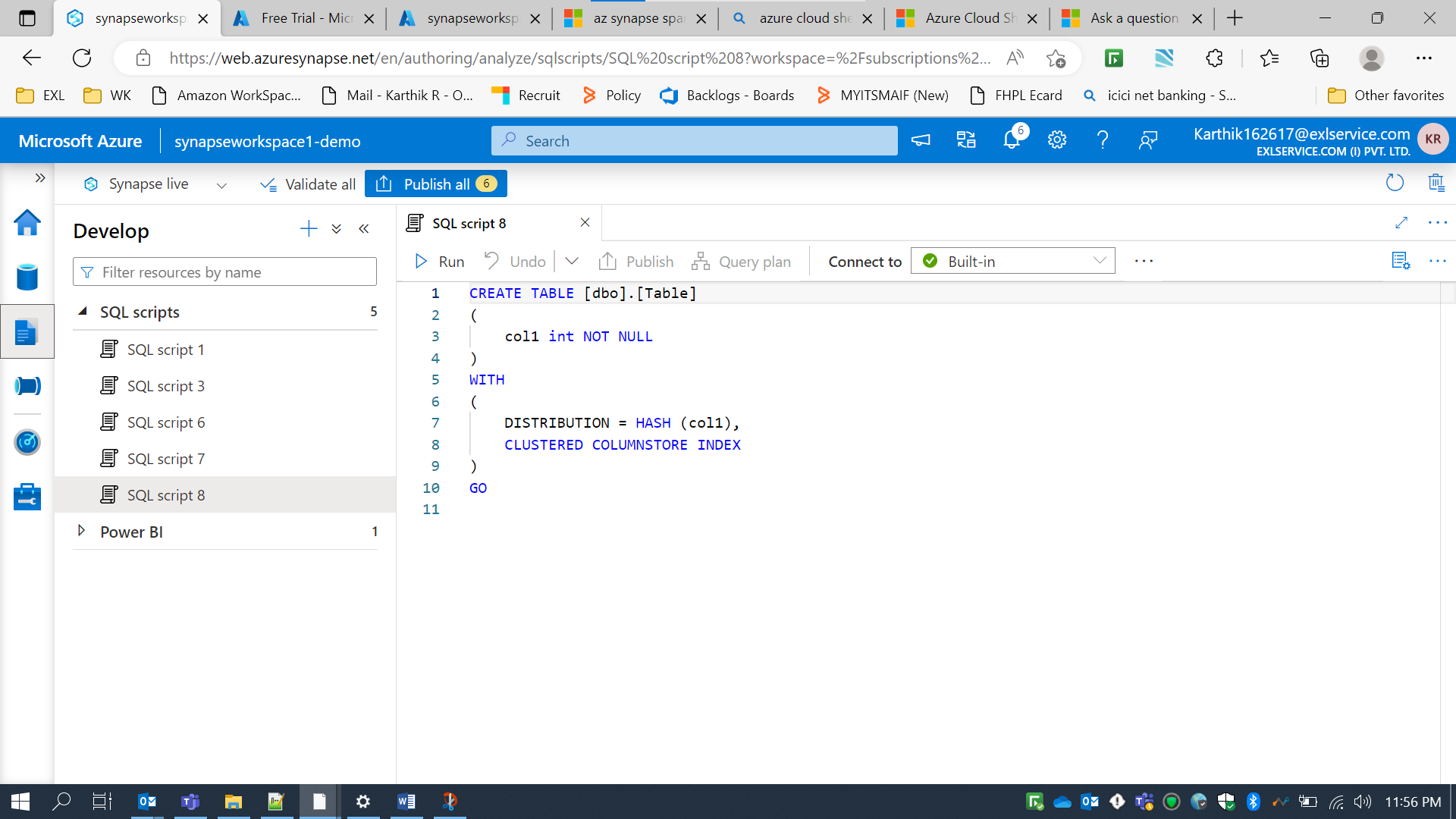
Task: Open the Monitor hub gauge icon
Action: 27,442
